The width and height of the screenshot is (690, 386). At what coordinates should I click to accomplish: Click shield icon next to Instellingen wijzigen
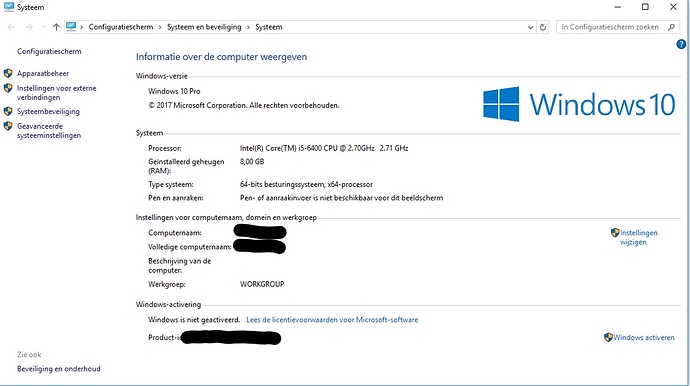615,232
